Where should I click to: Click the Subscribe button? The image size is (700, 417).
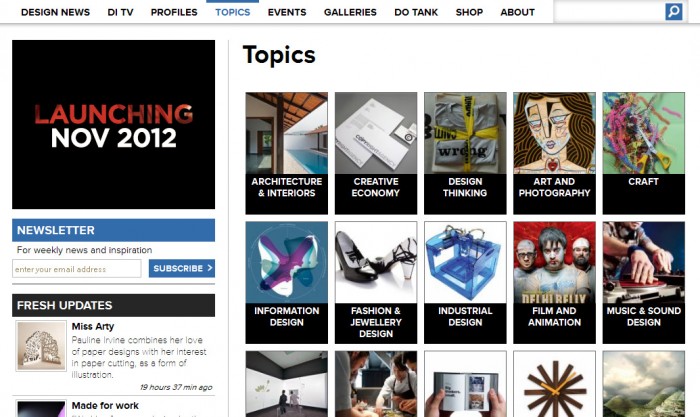182,268
